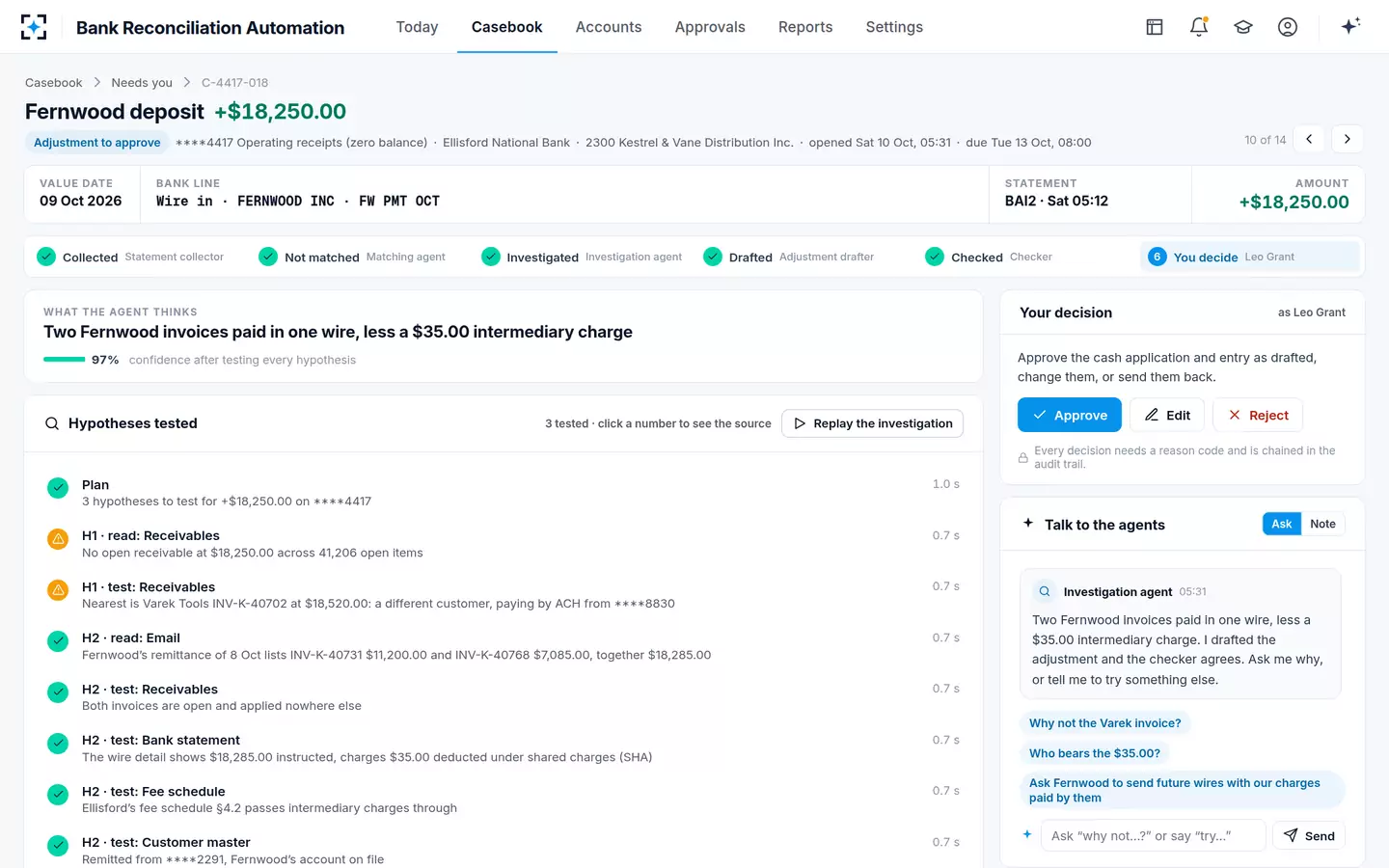The image size is (1389, 868).
Task: Reject the drafted adjustment
Action: point(1258,415)
